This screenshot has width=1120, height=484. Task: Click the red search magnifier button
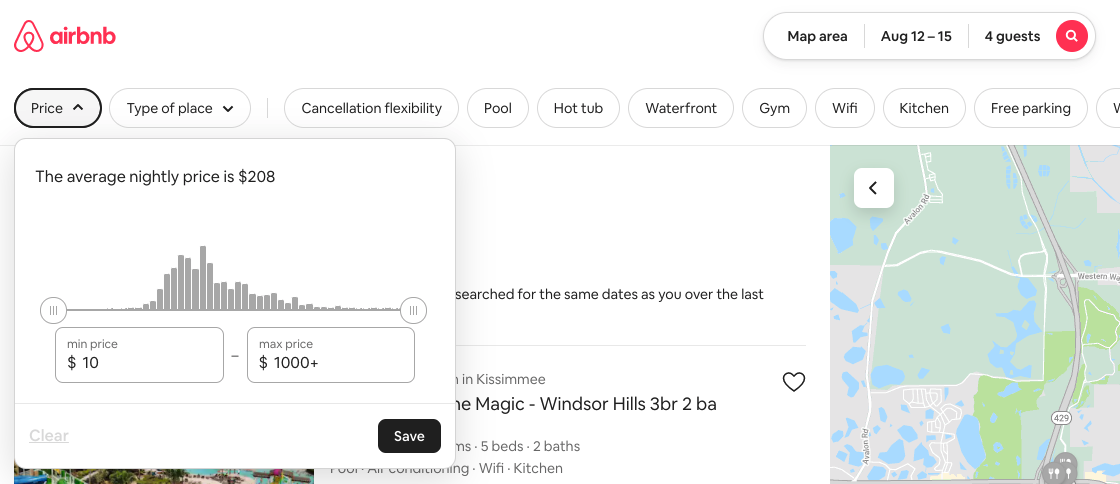pos(1071,37)
